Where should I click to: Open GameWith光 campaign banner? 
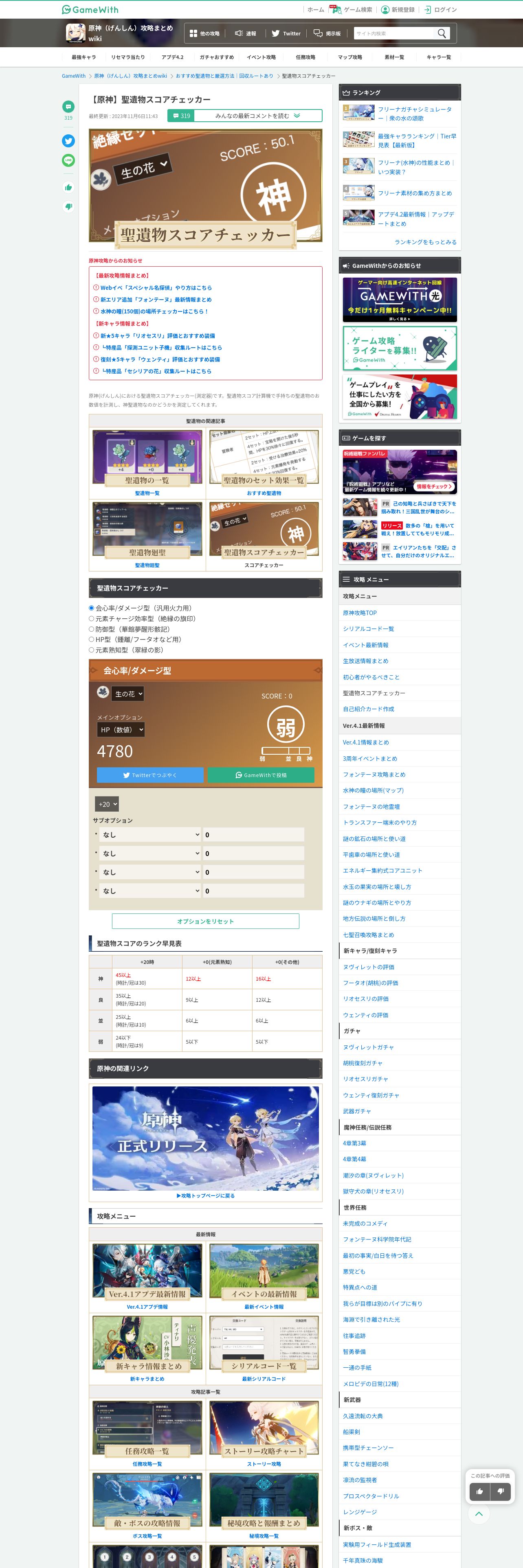click(400, 300)
